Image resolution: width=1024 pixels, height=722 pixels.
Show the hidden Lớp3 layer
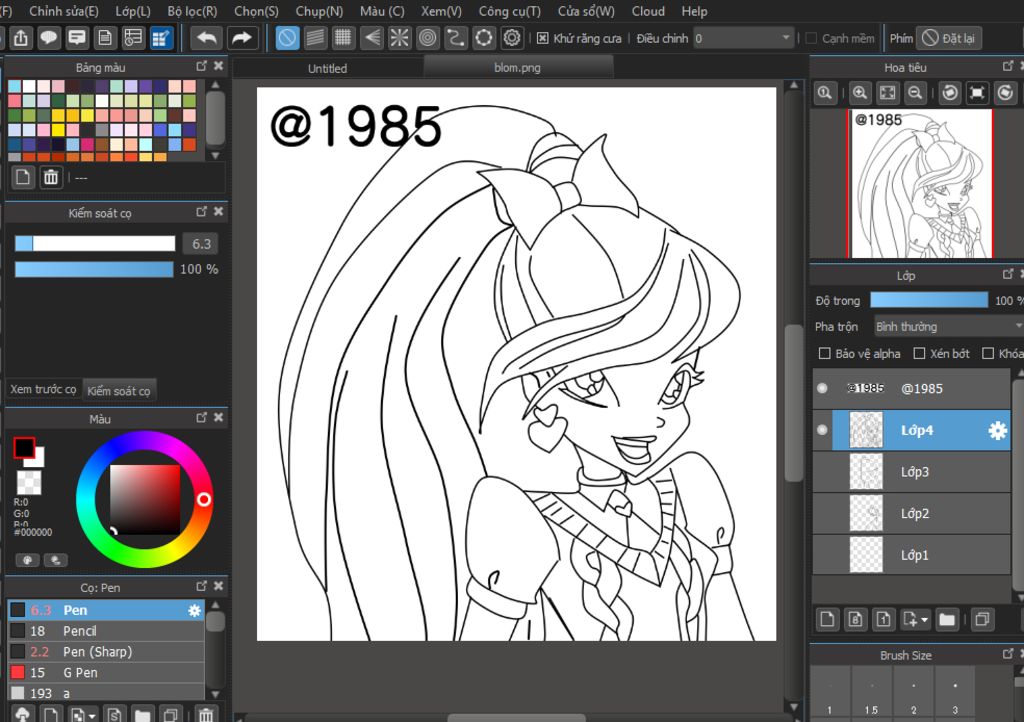coord(822,471)
